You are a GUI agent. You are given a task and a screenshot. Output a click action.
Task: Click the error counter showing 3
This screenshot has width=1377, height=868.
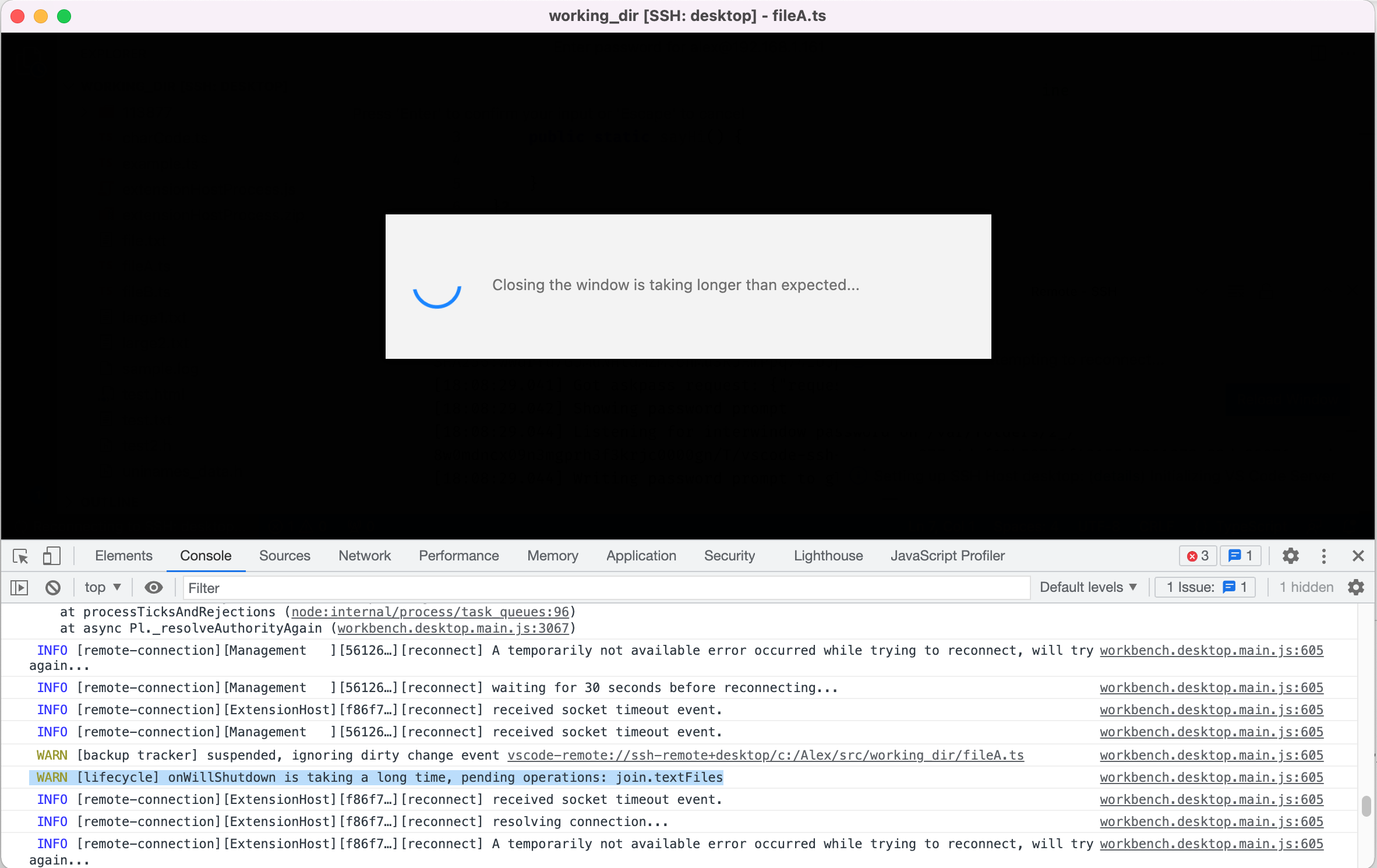[x=1196, y=556]
